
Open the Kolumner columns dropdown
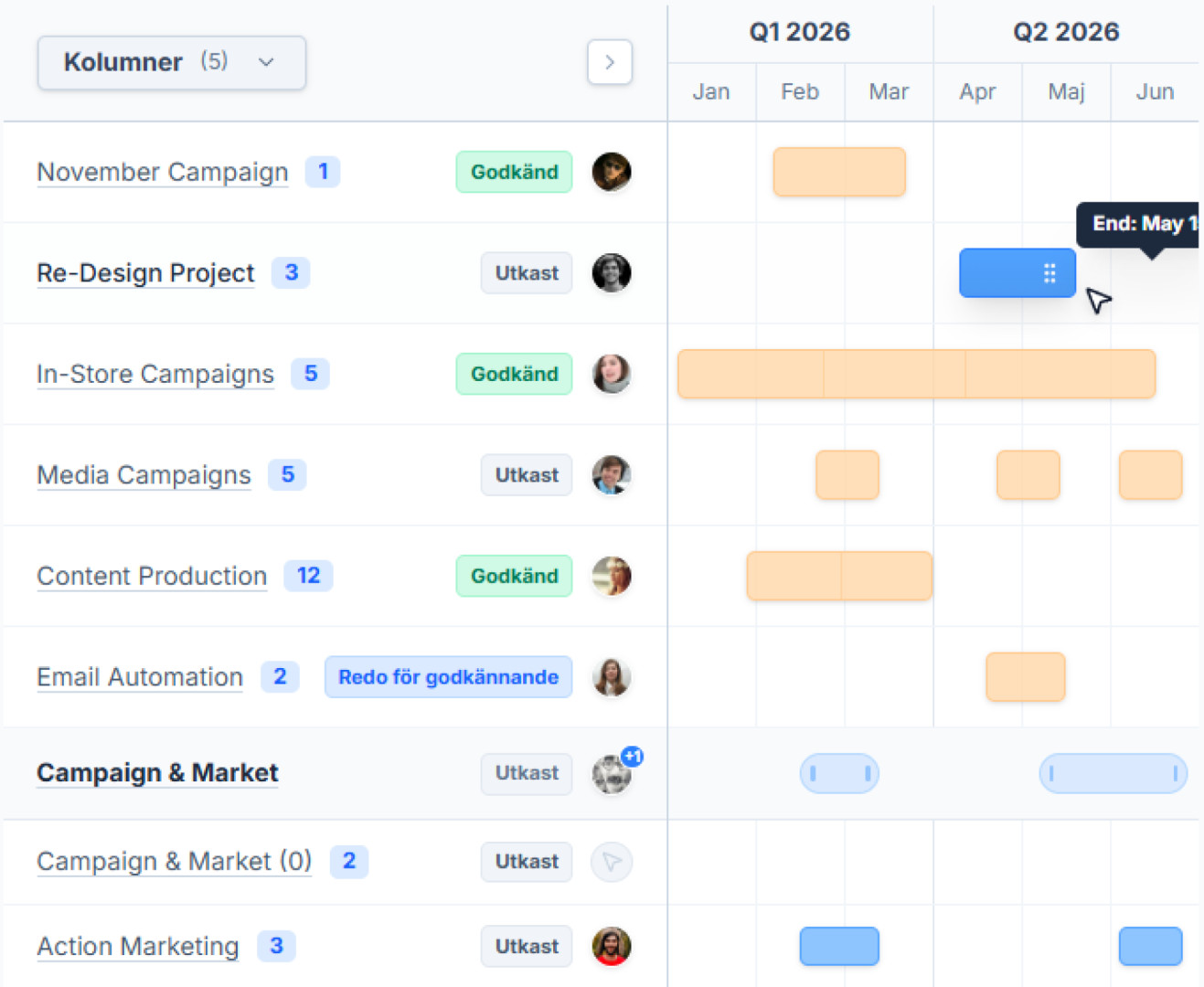(x=171, y=62)
